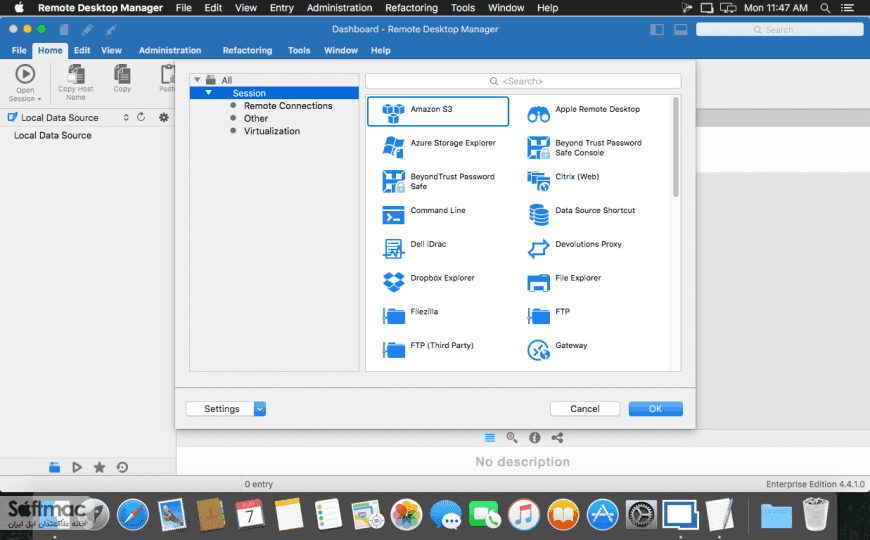Click the Settings button
Screen dimensions: 870x540
(x=221, y=409)
